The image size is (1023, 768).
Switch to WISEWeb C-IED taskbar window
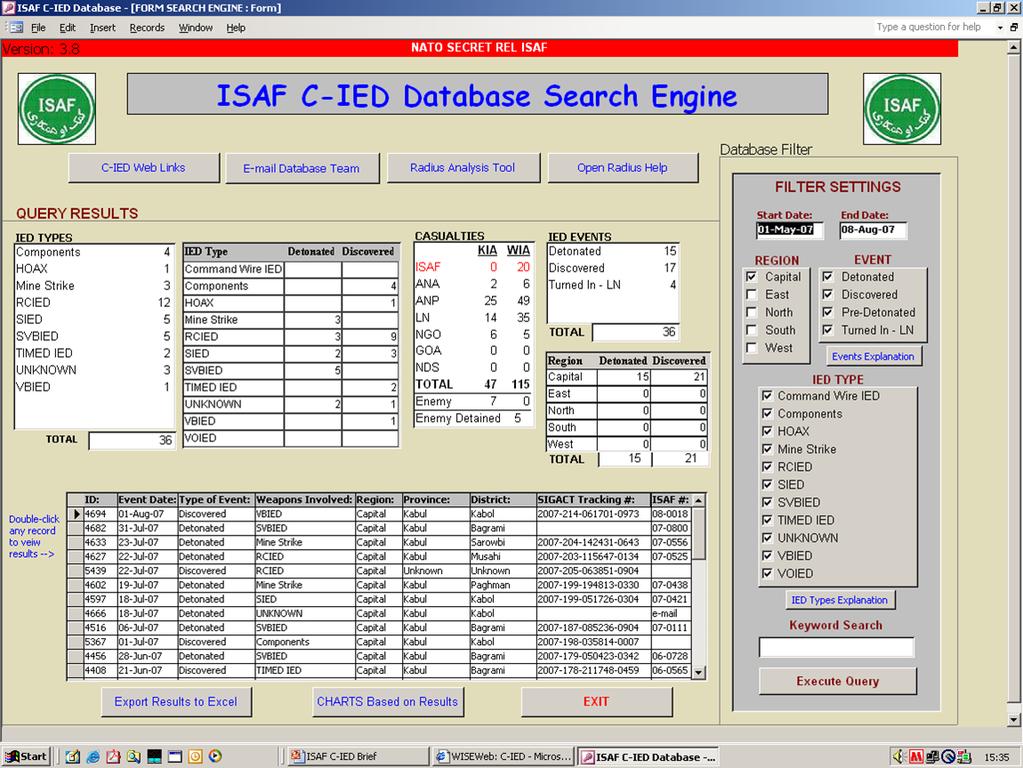coord(503,756)
